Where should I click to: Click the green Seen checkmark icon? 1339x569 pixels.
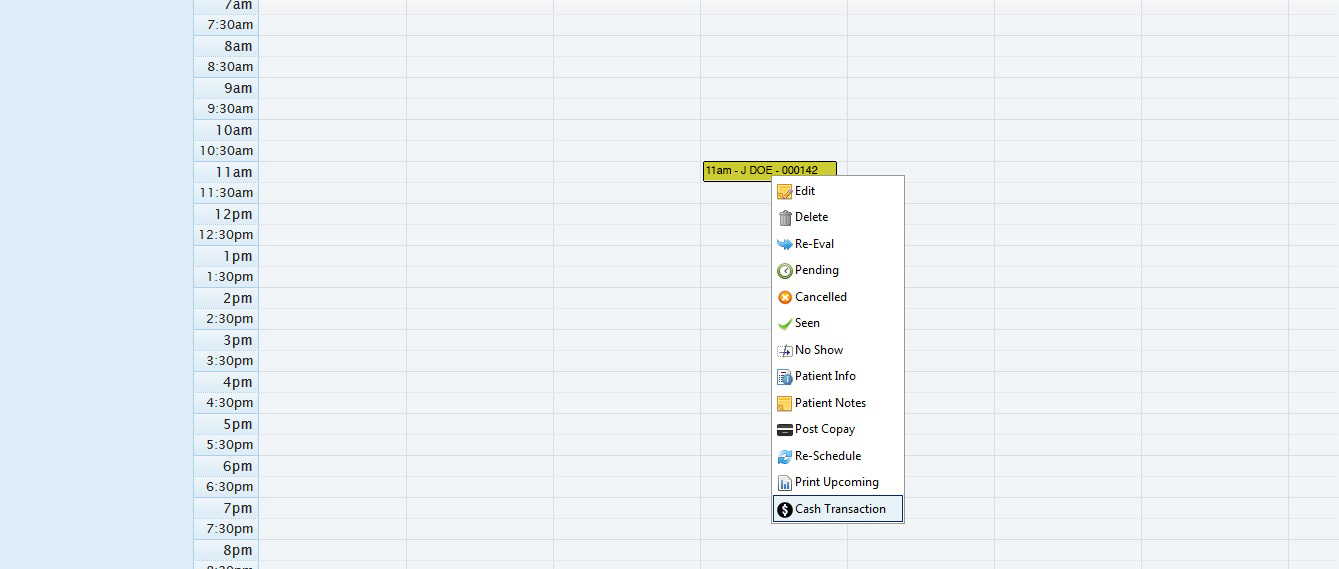pyautogui.click(x=785, y=324)
